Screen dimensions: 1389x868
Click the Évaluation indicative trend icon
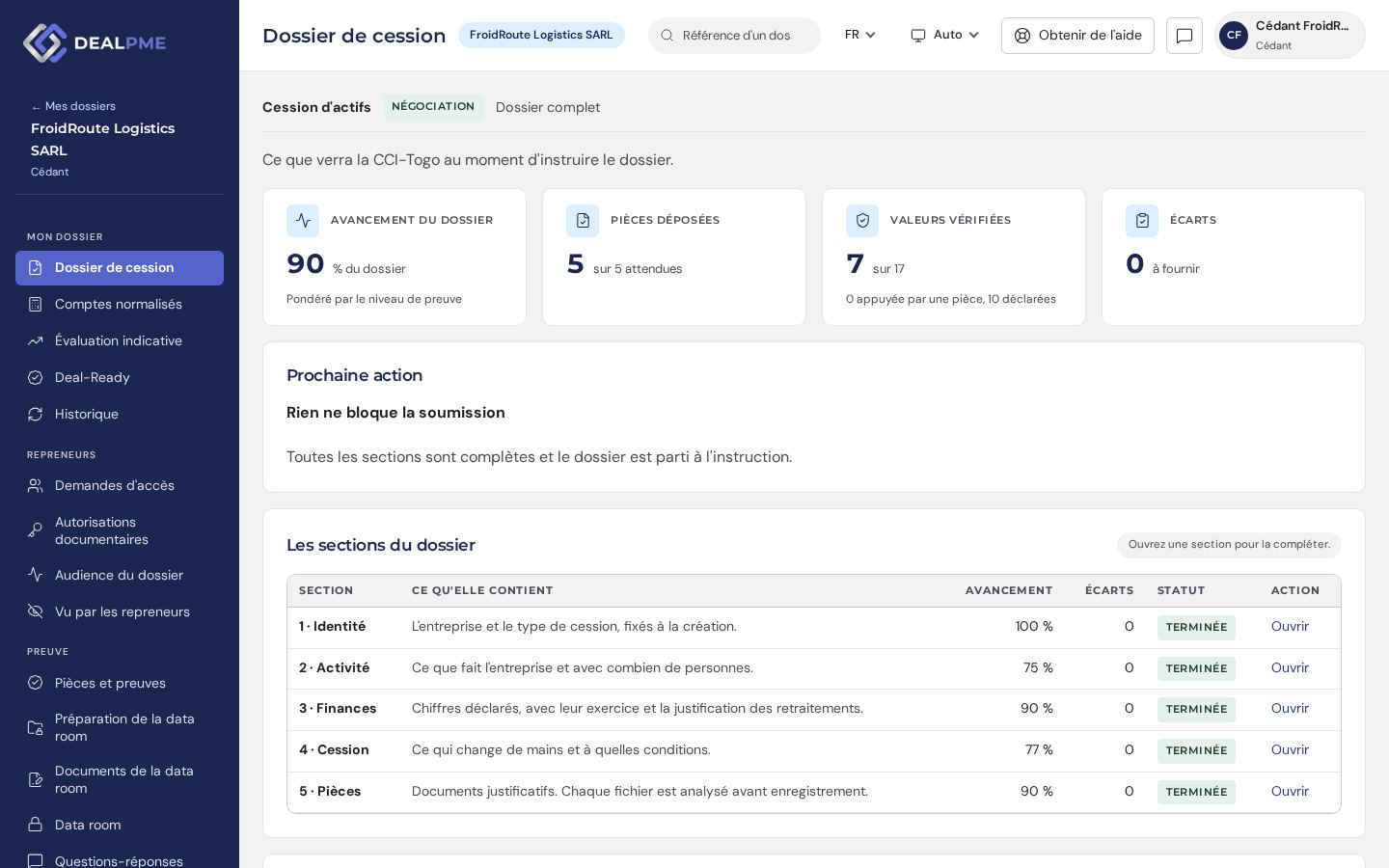coord(36,341)
